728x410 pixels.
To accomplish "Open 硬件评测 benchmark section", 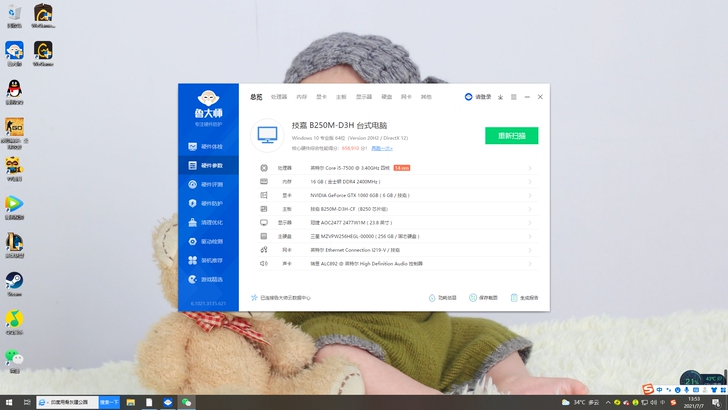I will (x=208, y=184).
